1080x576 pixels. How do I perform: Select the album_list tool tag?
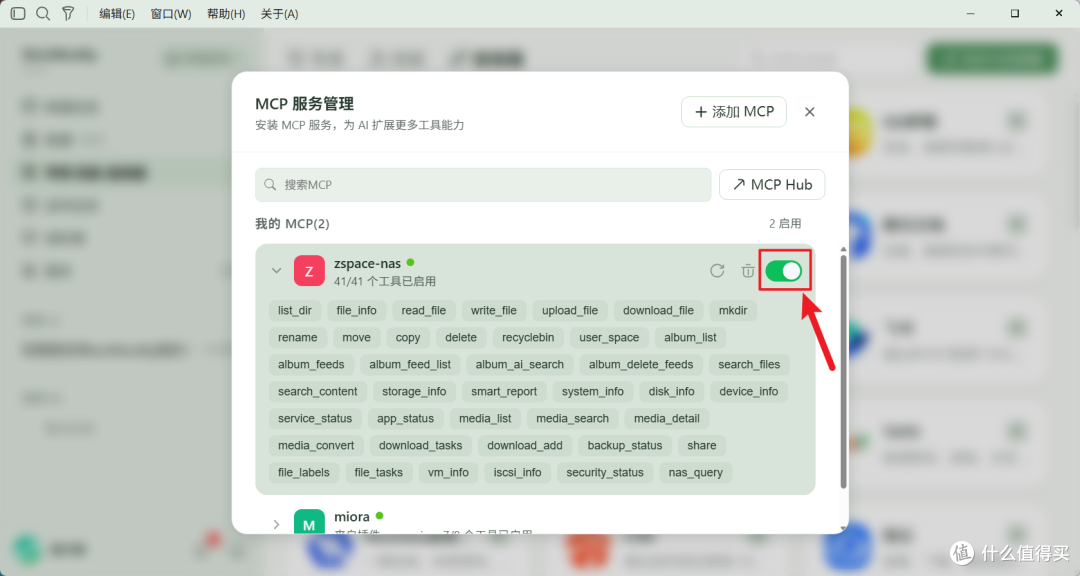(690, 338)
